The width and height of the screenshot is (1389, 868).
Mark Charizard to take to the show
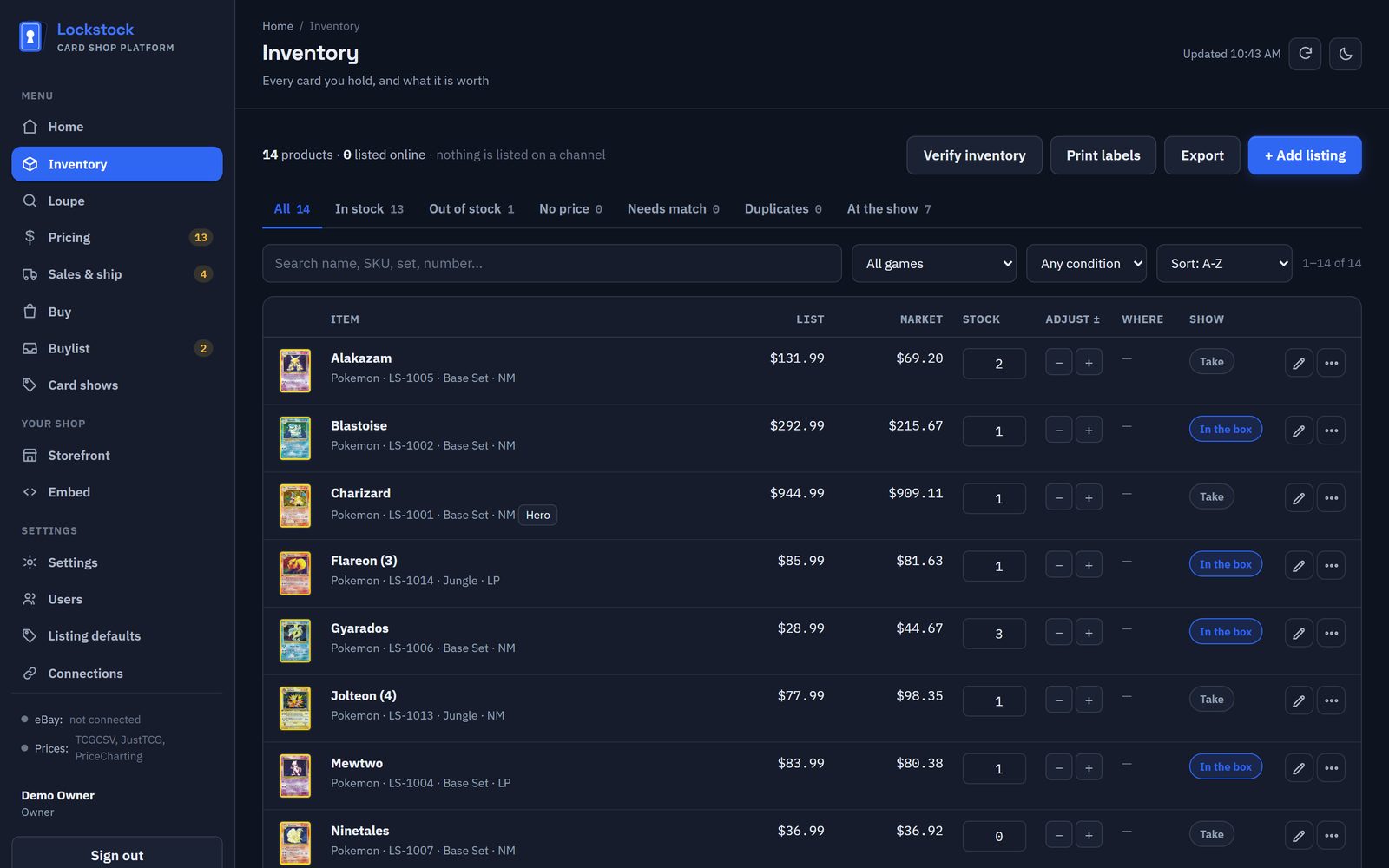(1212, 497)
